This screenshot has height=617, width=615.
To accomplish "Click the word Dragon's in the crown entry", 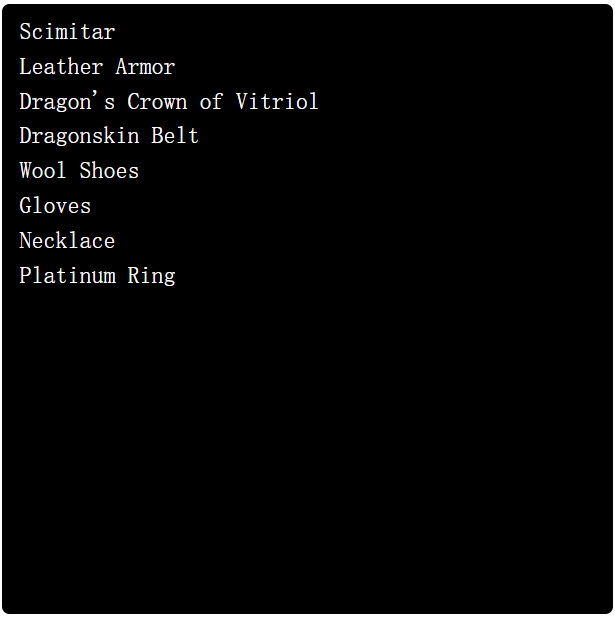I will pos(67,102).
